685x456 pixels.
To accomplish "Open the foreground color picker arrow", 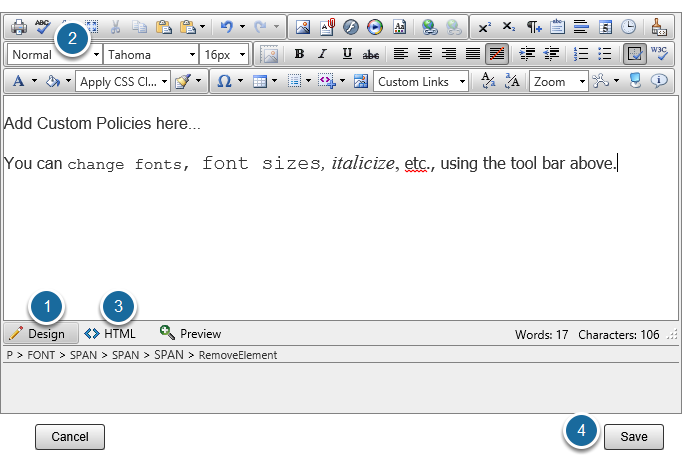I will 35,81.
